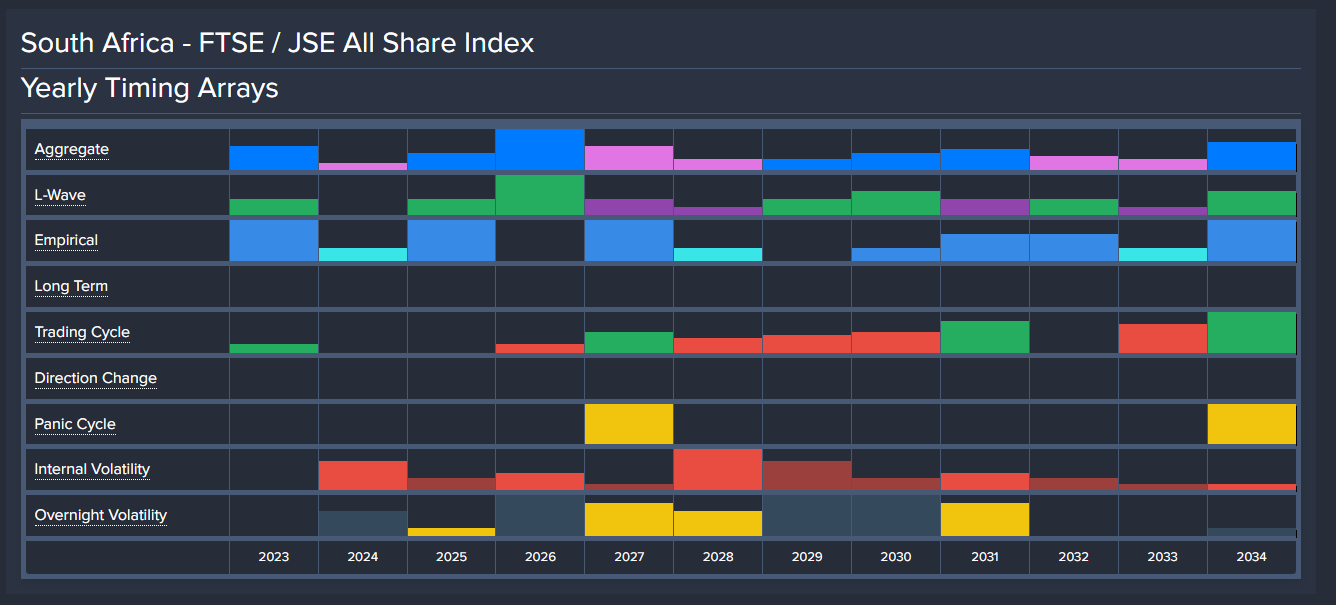1336x605 pixels.
Task: Click the yellow Overnight Volatility bar for 2025
Action: pyautogui.click(x=451, y=532)
